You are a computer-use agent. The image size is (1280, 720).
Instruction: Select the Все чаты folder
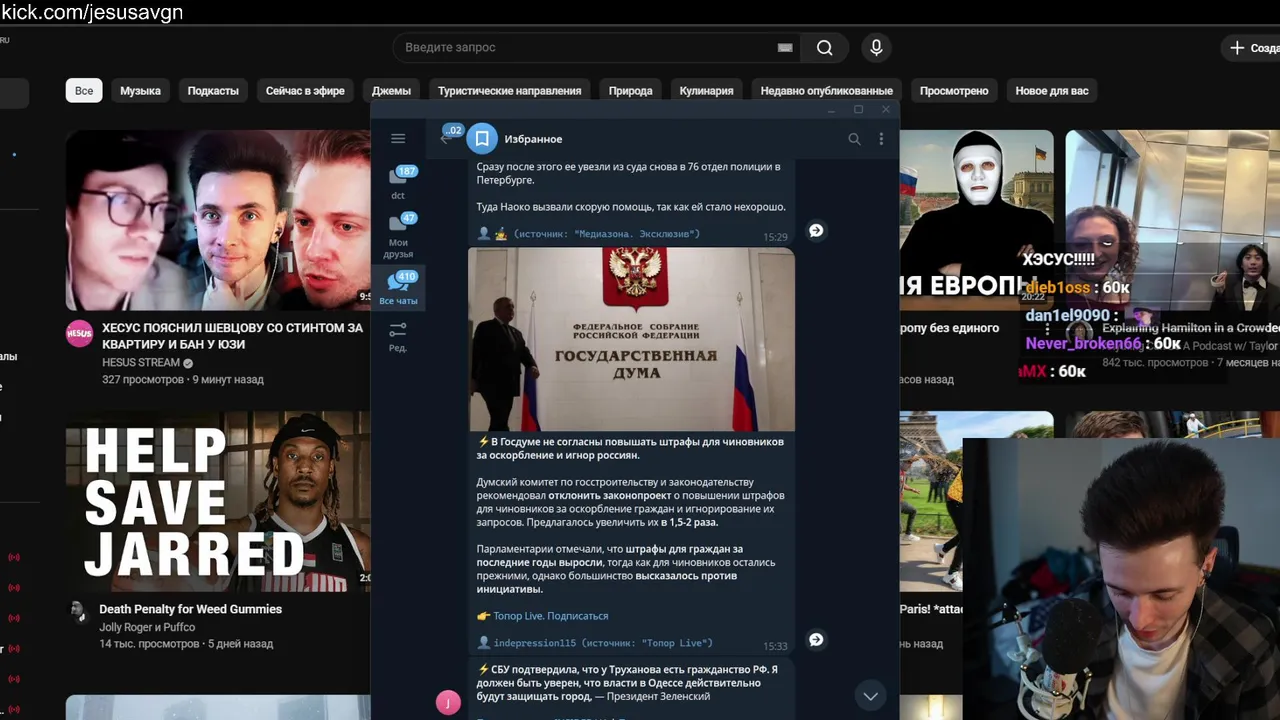tap(398, 287)
